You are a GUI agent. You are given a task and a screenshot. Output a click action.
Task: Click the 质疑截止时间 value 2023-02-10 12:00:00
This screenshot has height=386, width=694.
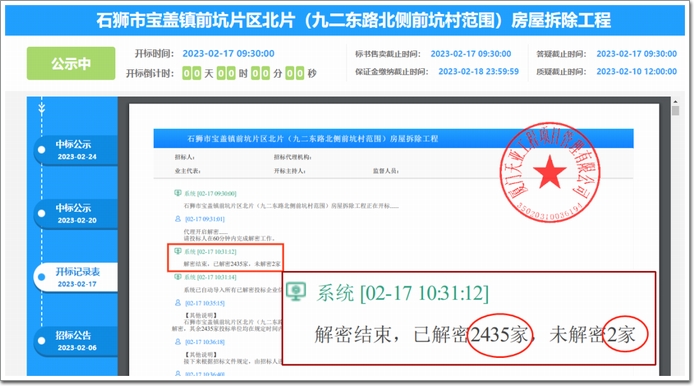pyautogui.click(x=636, y=72)
